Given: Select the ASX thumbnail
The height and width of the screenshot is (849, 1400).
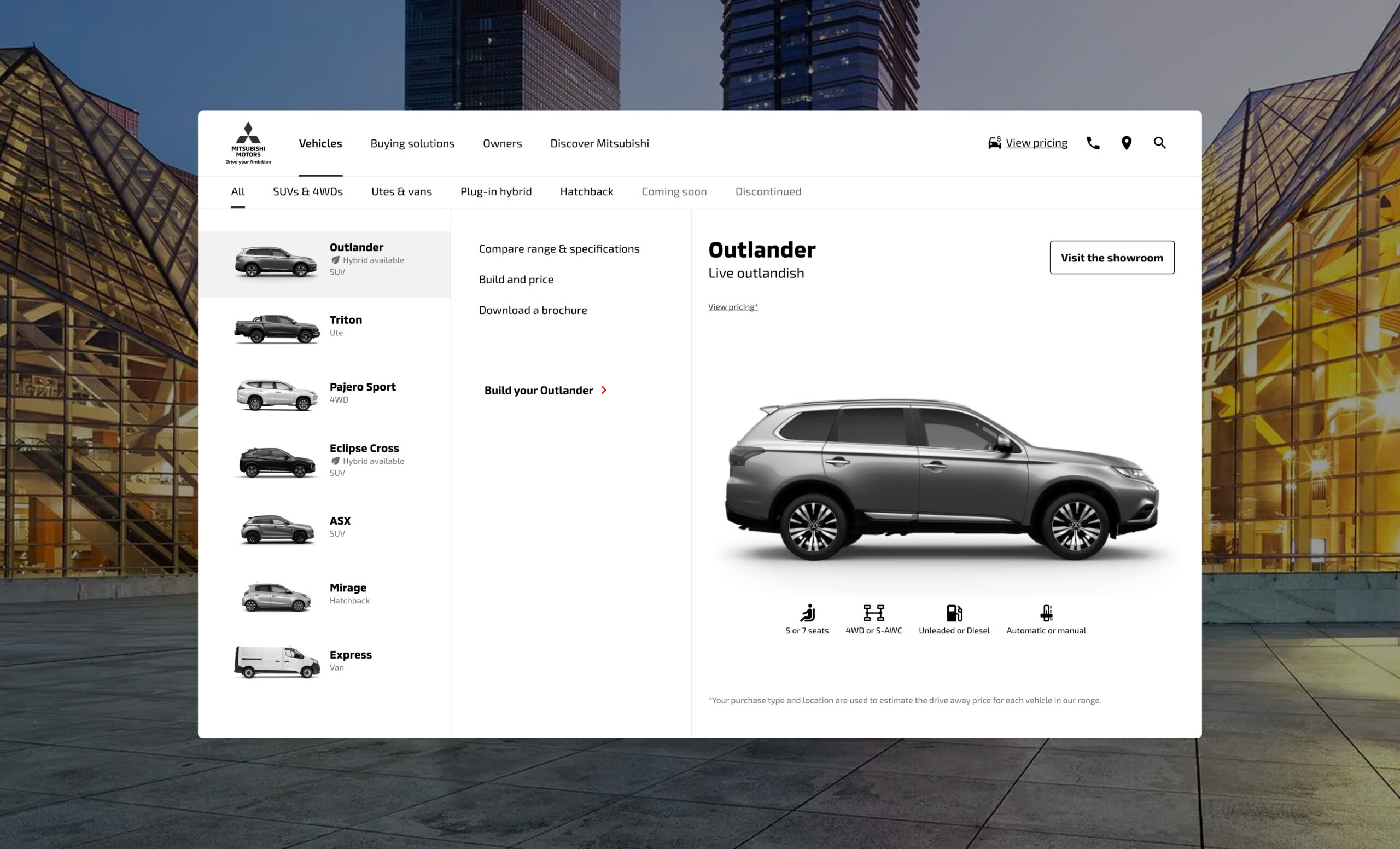Looking at the screenshot, I should point(277,529).
